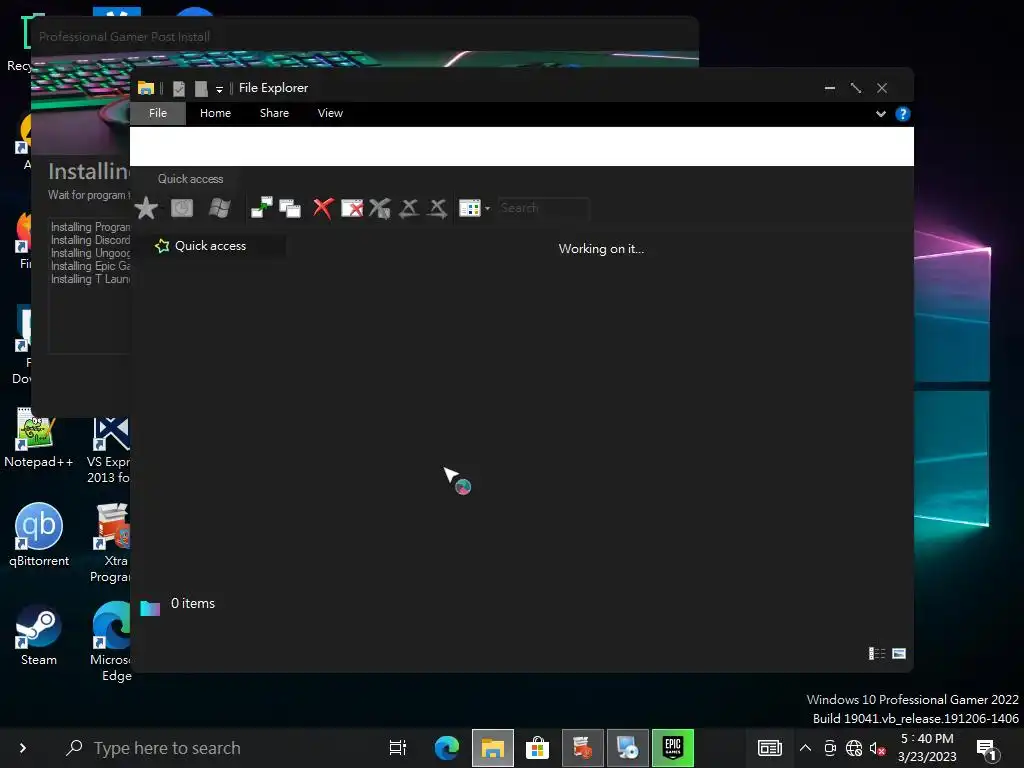The height and width of the screenshot is (768, 1024).
Task: Click the red X delete icon
Action: point(323,208)
